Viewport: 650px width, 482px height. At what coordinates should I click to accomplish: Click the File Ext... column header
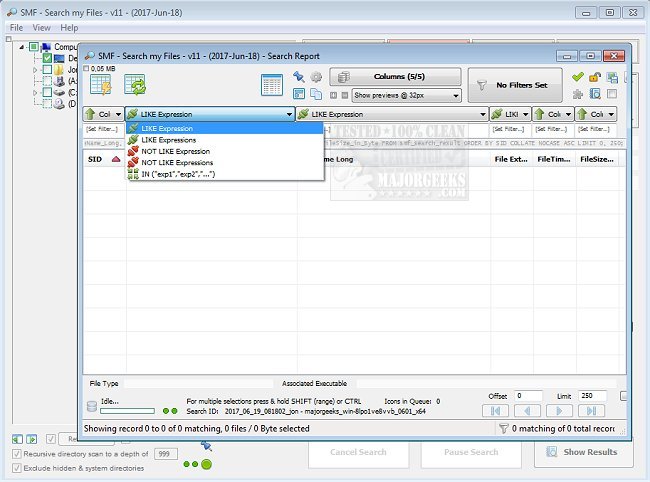pos(511,159)
